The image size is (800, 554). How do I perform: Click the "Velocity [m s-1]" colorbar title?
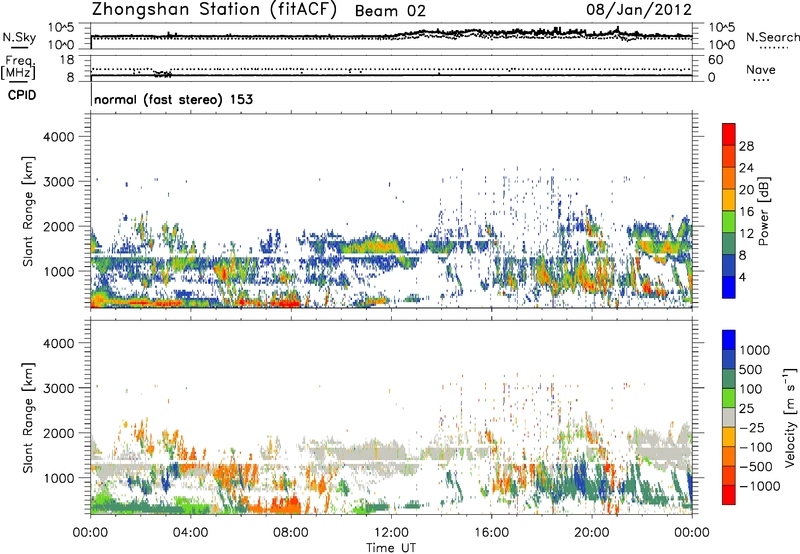[x=790, y=417]
